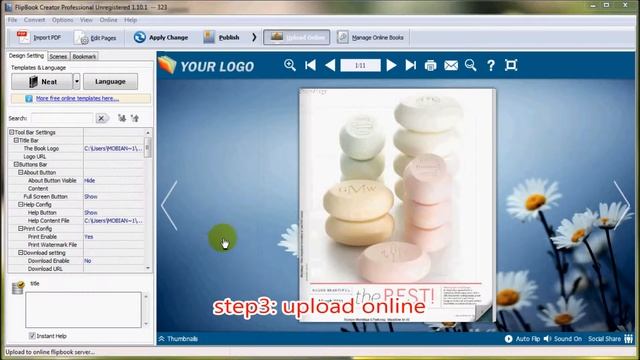Open the flipbook search magnifier icon
The image size is (640, 360).
471,65
